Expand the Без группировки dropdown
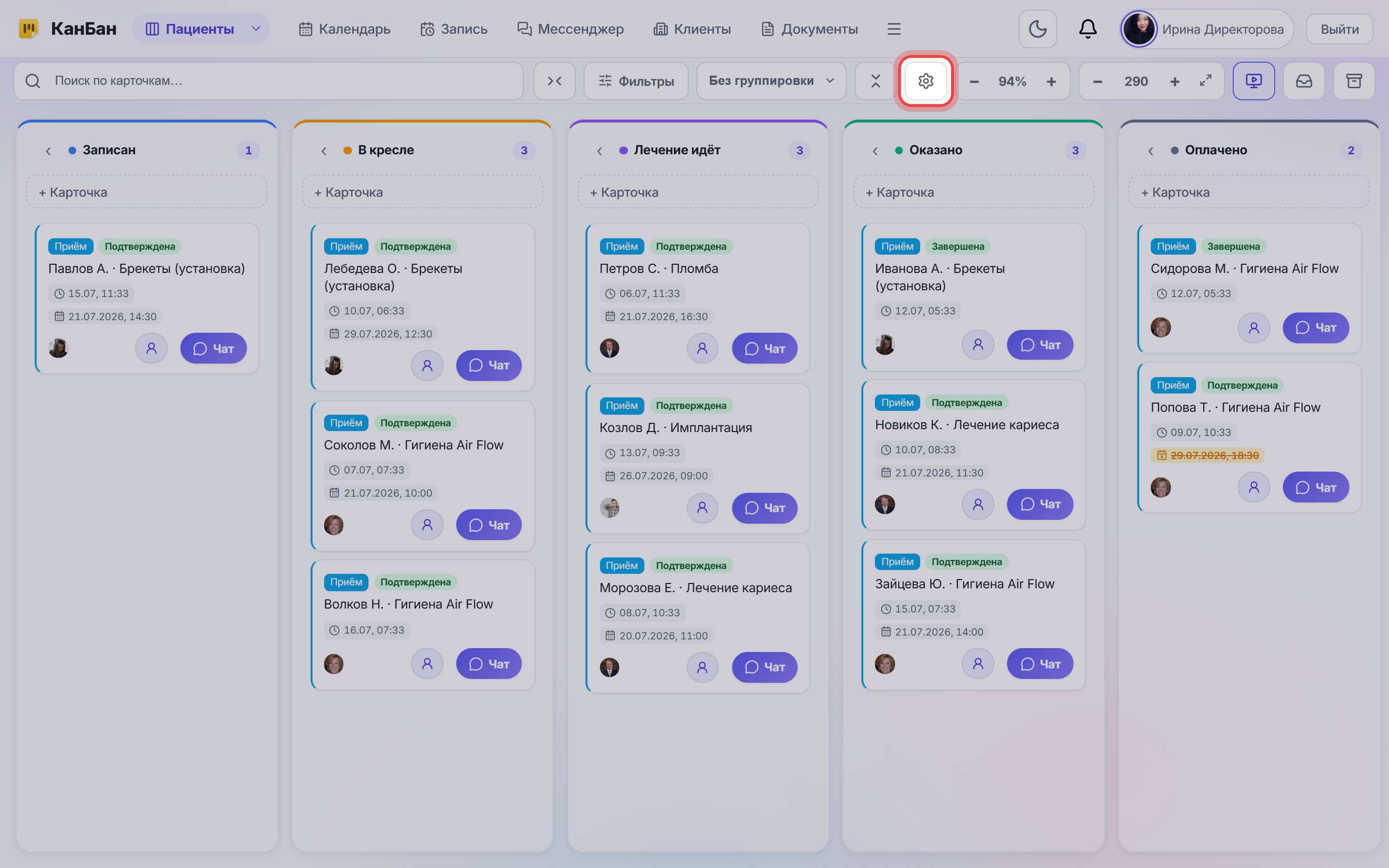This screenshot has height=868, width=1389. pos(771,81)
